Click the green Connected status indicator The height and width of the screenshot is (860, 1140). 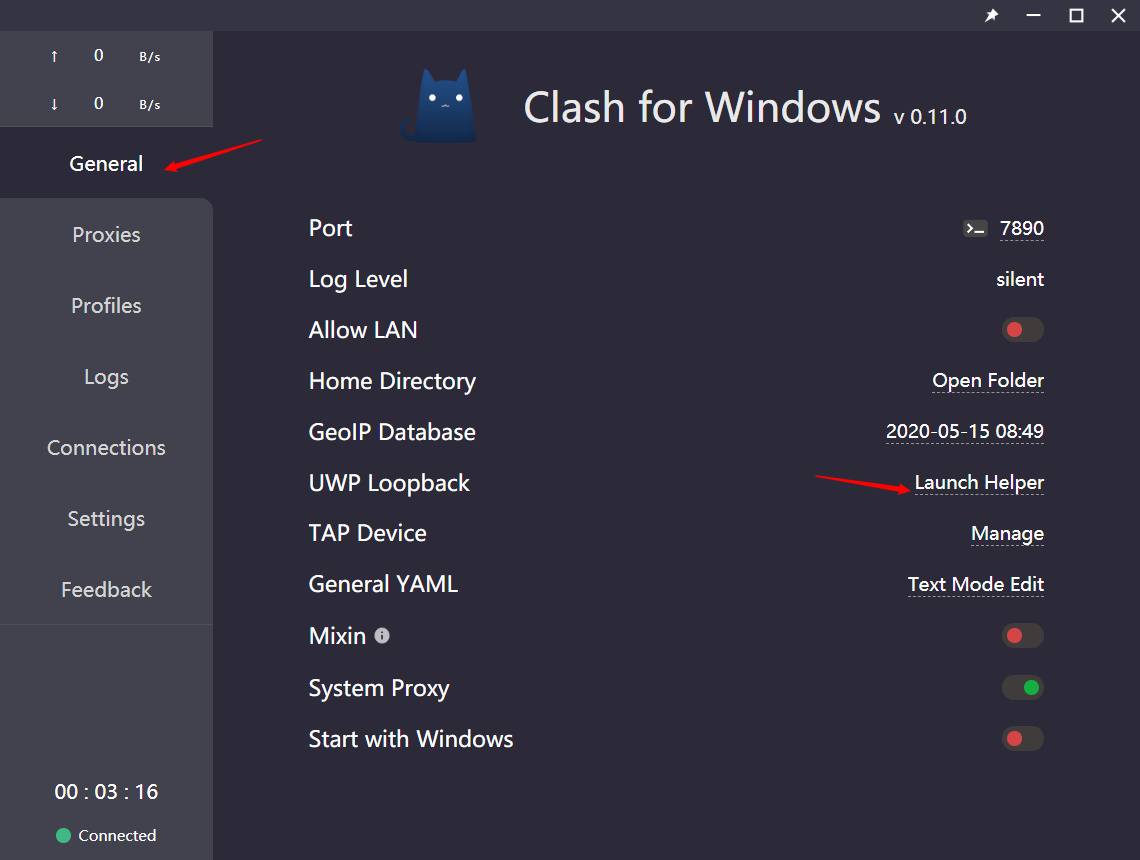tap(63, 836)
